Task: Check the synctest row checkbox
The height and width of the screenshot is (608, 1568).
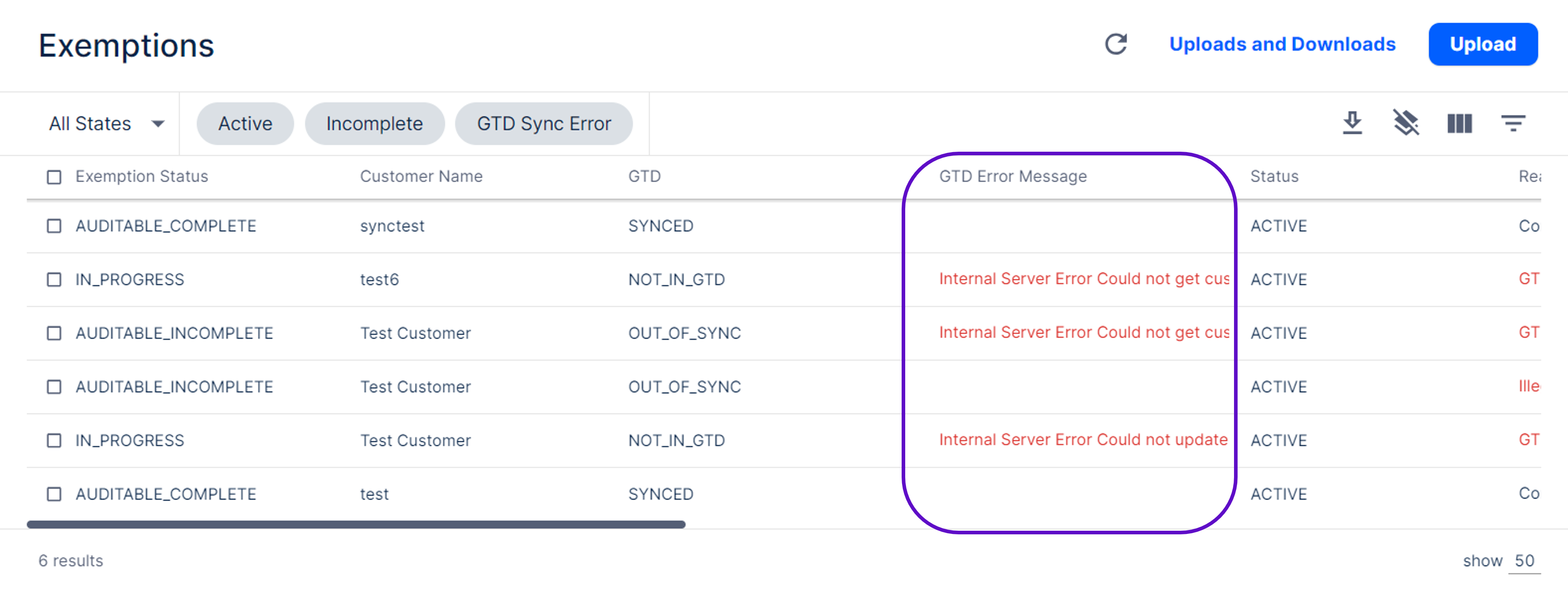Action: pos(54,227)
